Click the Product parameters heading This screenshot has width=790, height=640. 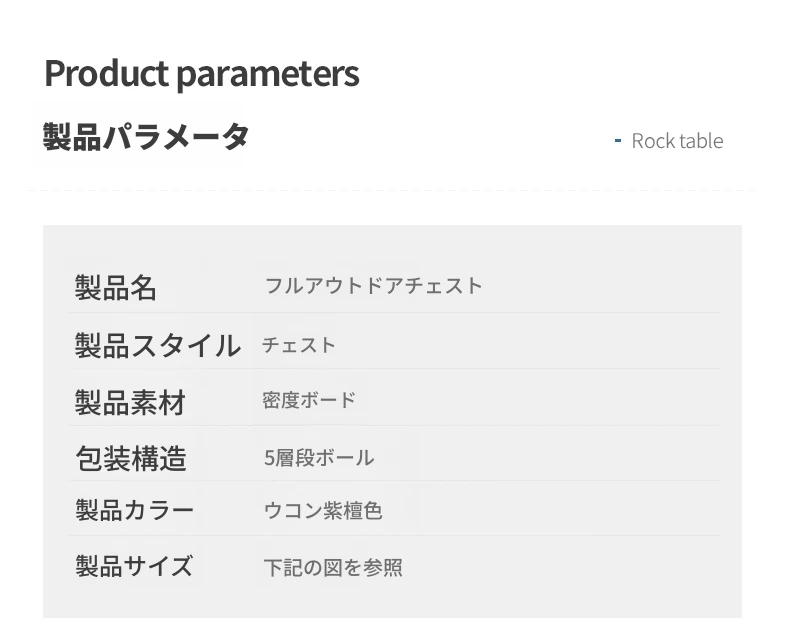coord(202,74)
